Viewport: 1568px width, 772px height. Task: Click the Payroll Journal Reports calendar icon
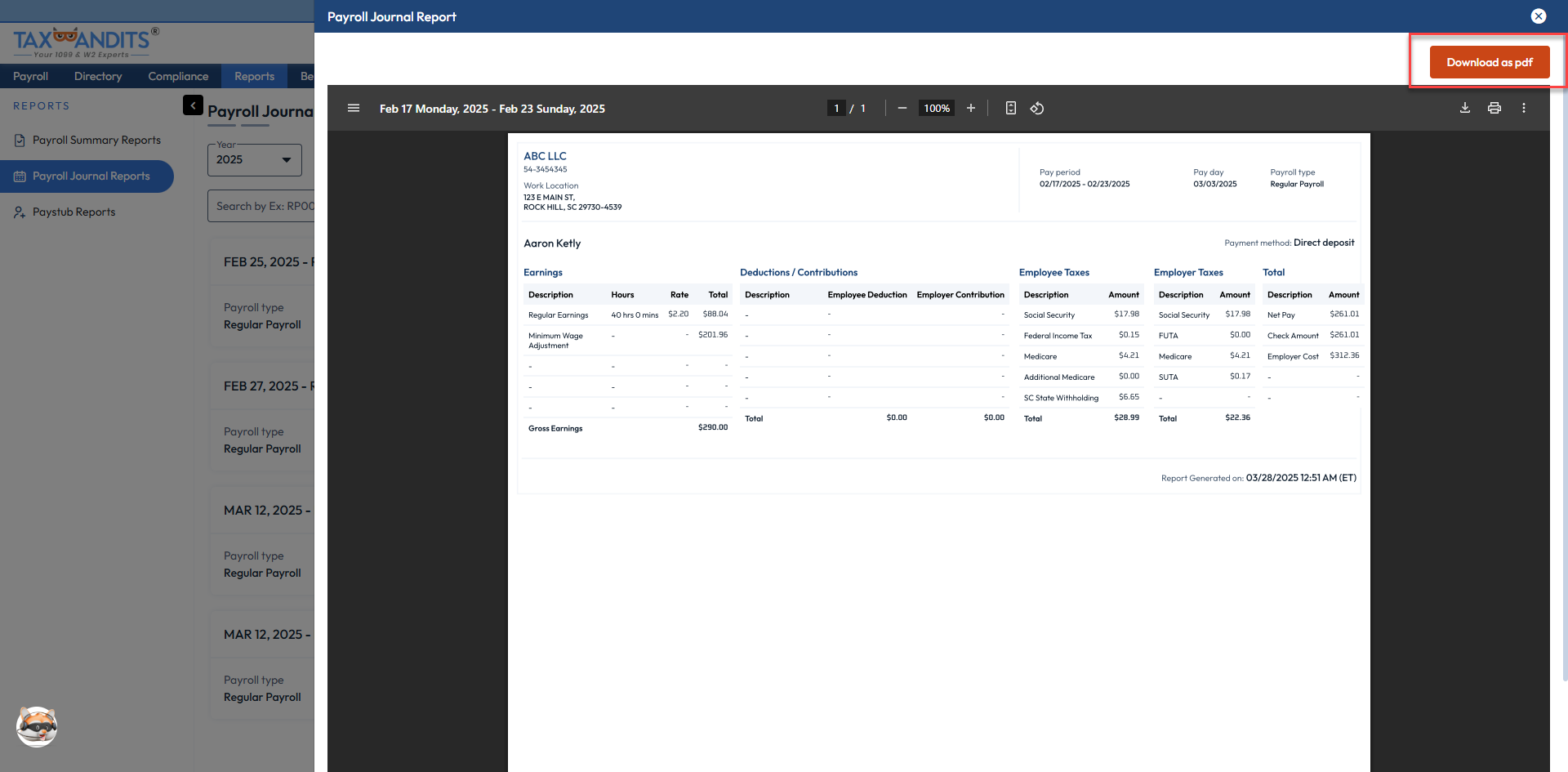pos(20,176)
